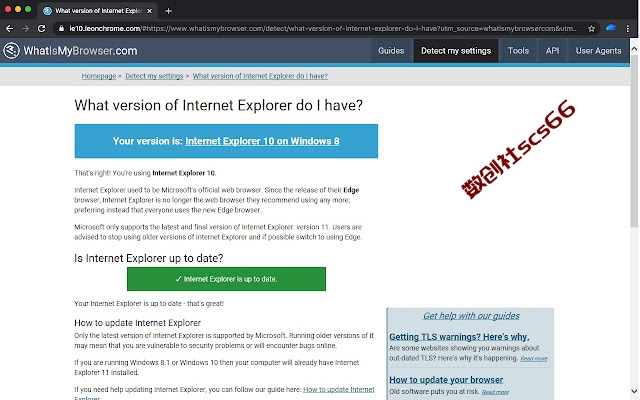
Task: Open the Guides menu
Action: click(391, 51)
